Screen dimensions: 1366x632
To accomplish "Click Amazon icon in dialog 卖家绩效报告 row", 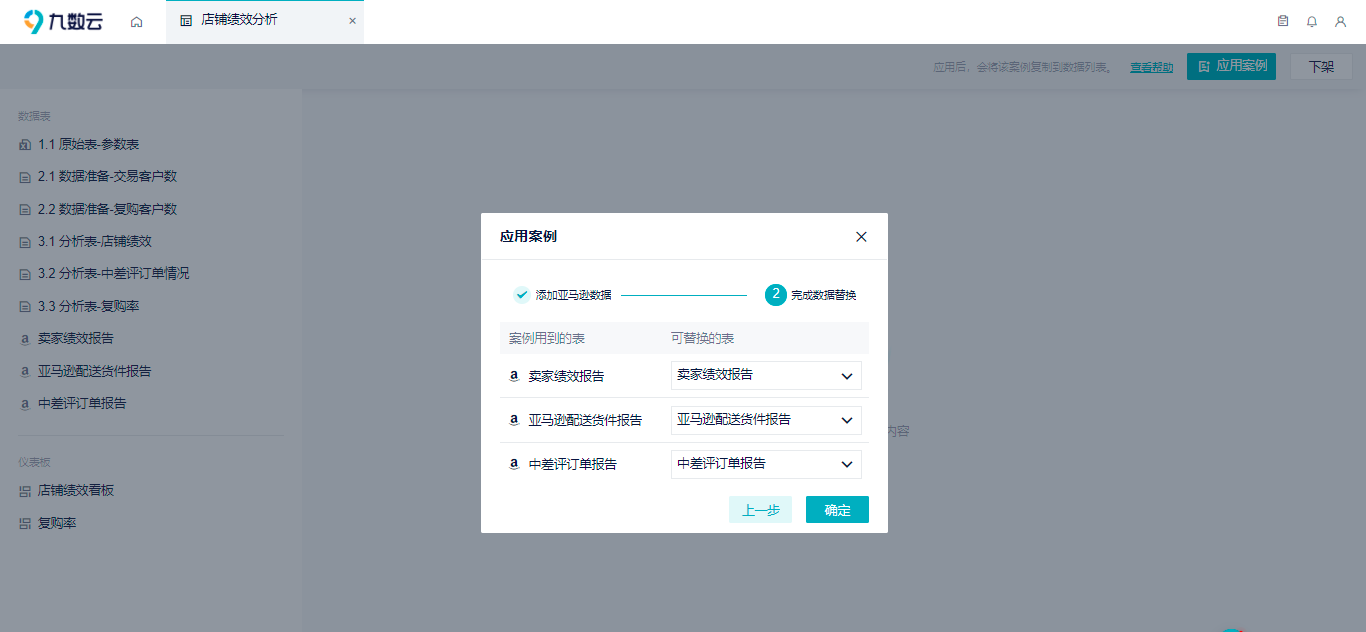I will (x=514, y=377).
